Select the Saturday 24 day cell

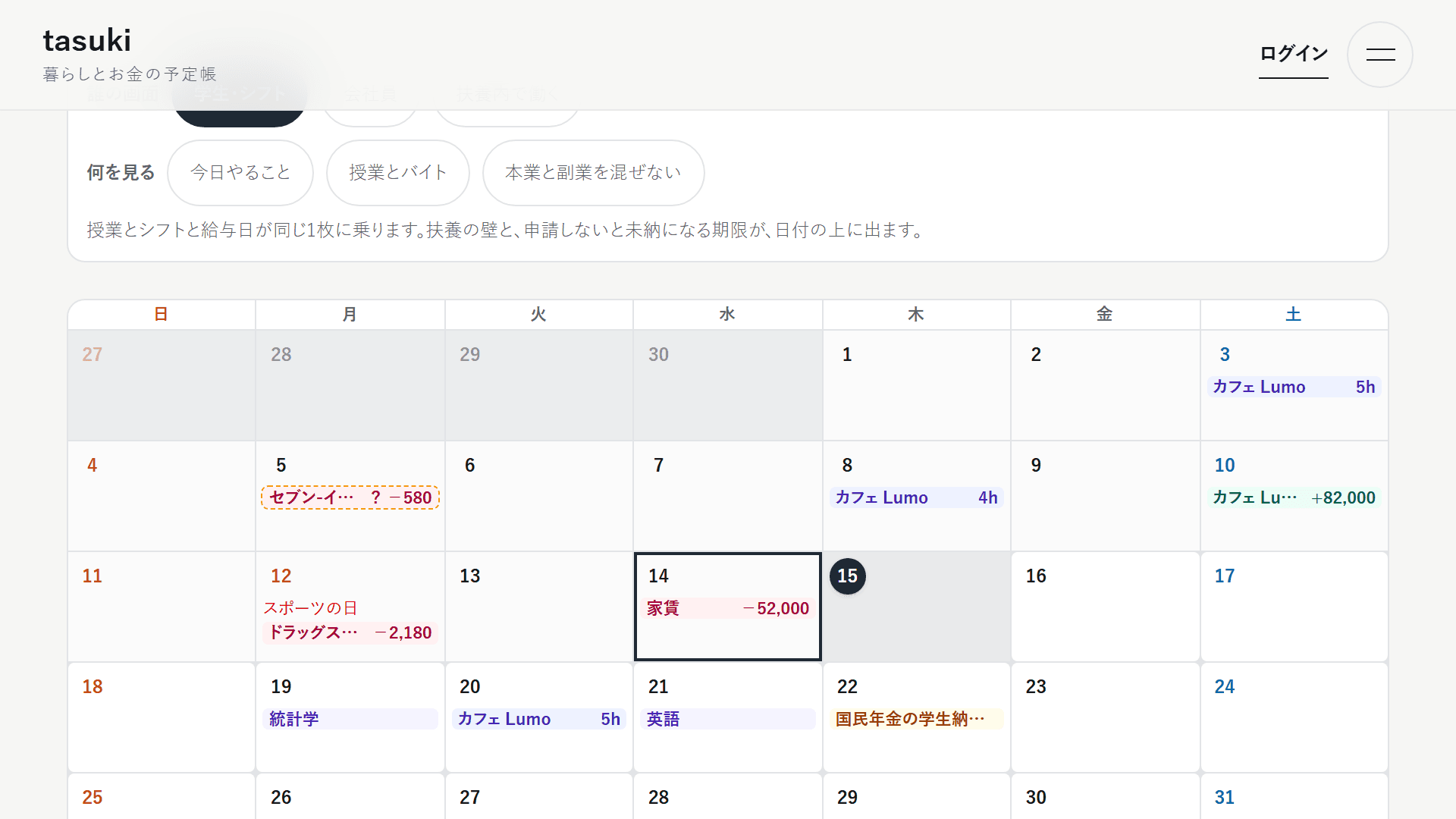point(1294,717)
